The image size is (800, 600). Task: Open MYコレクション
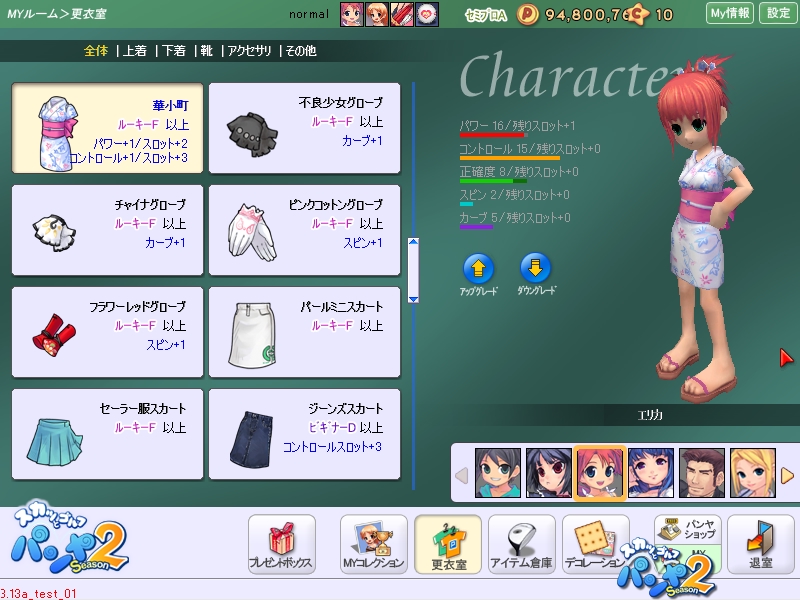pyautogui.click(x=373, y=544)
